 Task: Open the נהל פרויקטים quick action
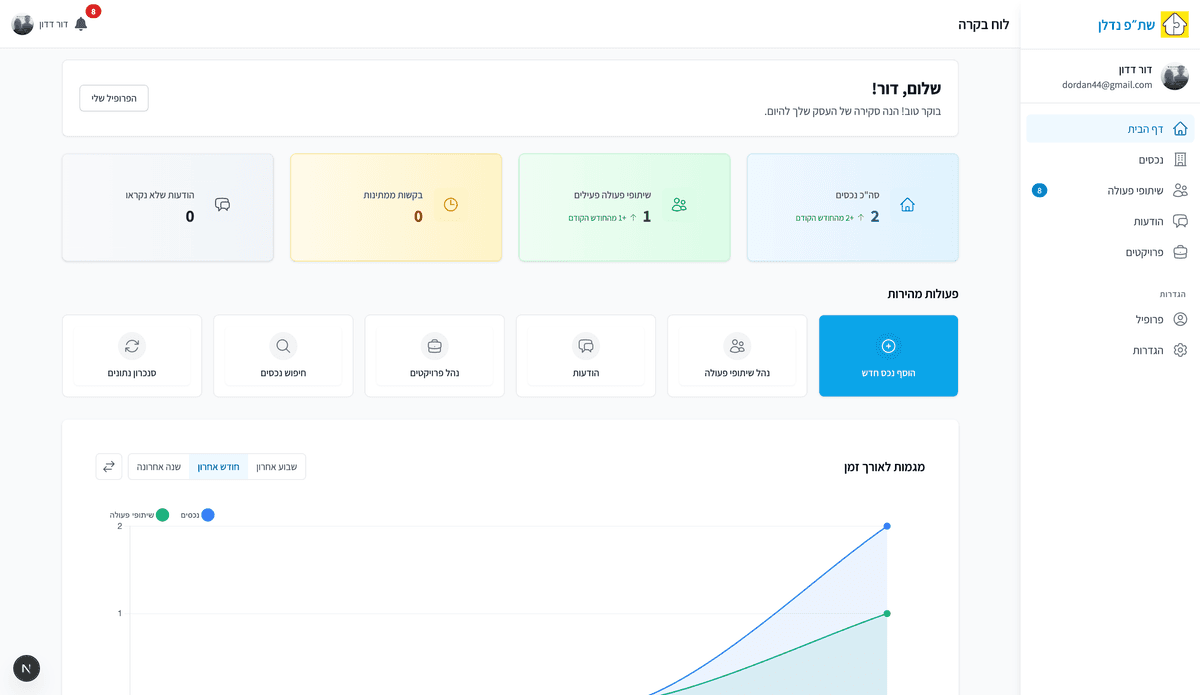click(435, 356)
